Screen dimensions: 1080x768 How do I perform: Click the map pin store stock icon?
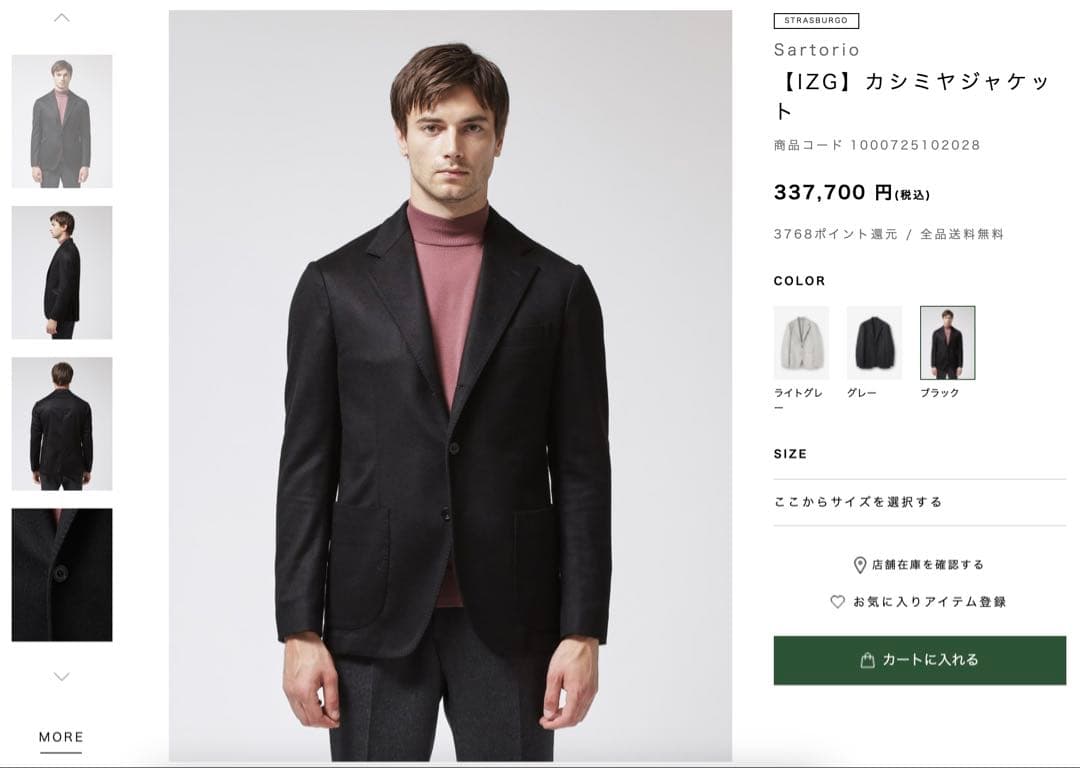[x=859, y=565]
